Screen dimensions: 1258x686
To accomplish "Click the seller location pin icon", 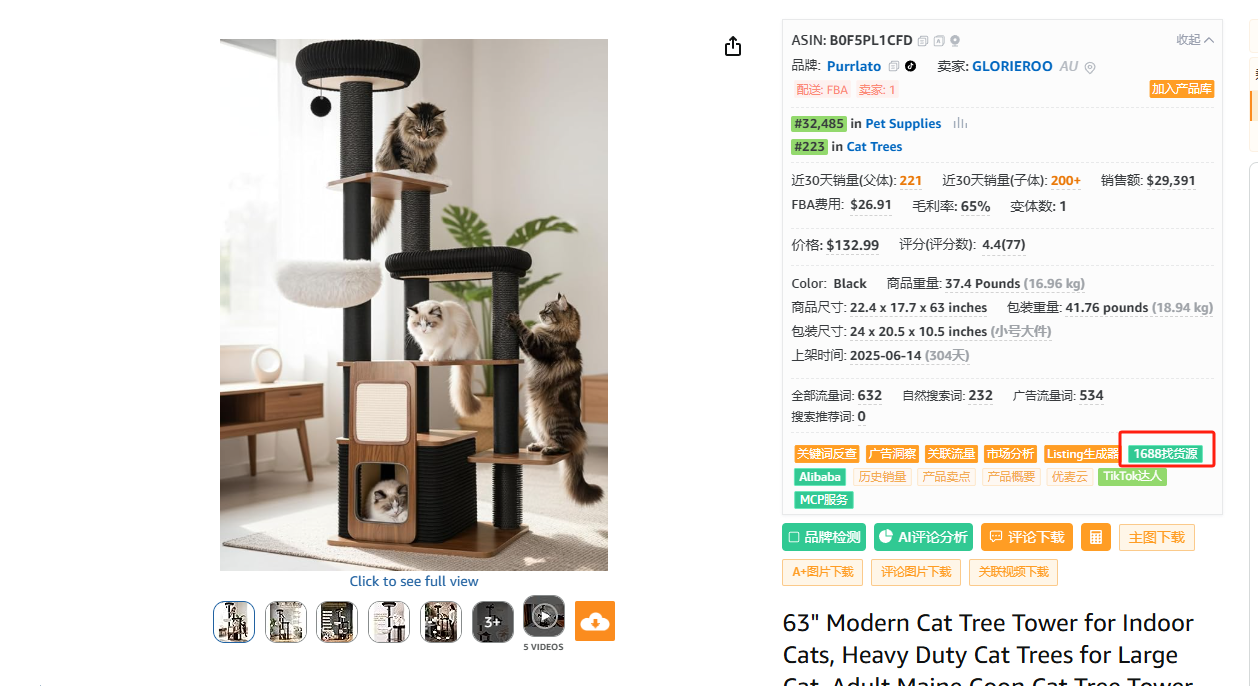I will pyautogui.click(x=1090, y=67).
